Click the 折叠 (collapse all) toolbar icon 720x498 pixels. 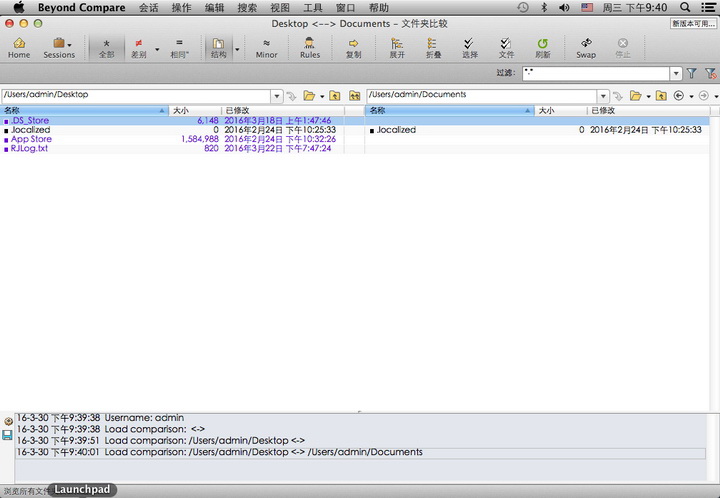pos(433,47)
